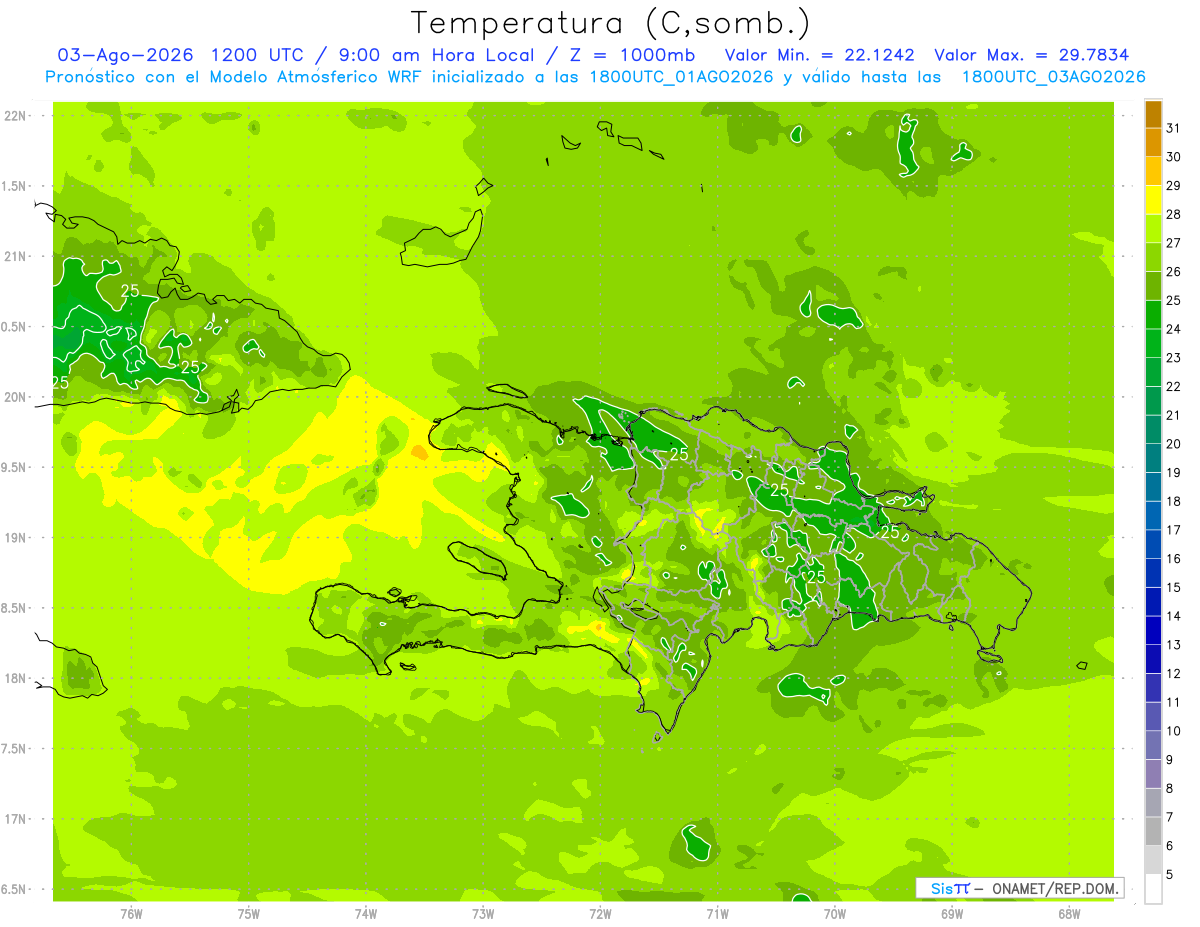This screenshot has height=927, width=1200.
Task: Click the '68W' longitude label
Action: pyautogui.click(x=1069, y=914)
